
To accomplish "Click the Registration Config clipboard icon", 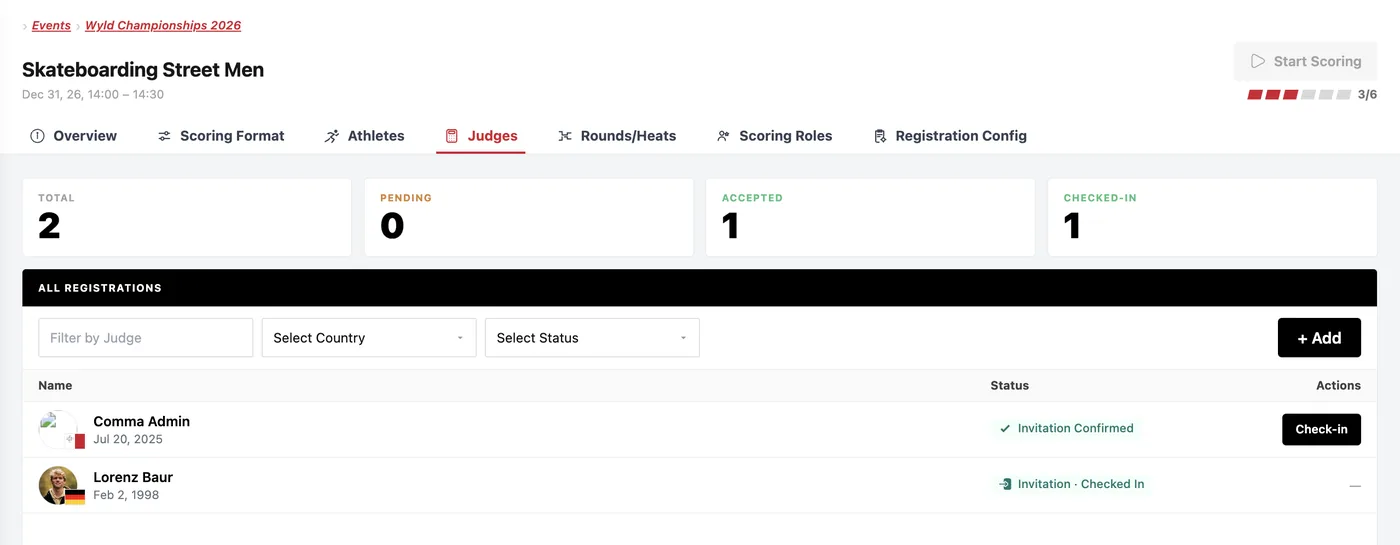I will point(880,136).
